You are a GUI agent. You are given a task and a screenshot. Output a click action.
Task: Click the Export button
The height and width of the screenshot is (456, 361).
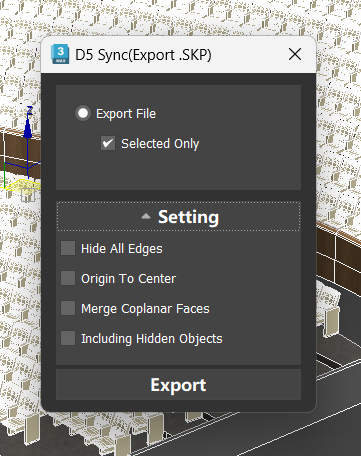[178, 385]
